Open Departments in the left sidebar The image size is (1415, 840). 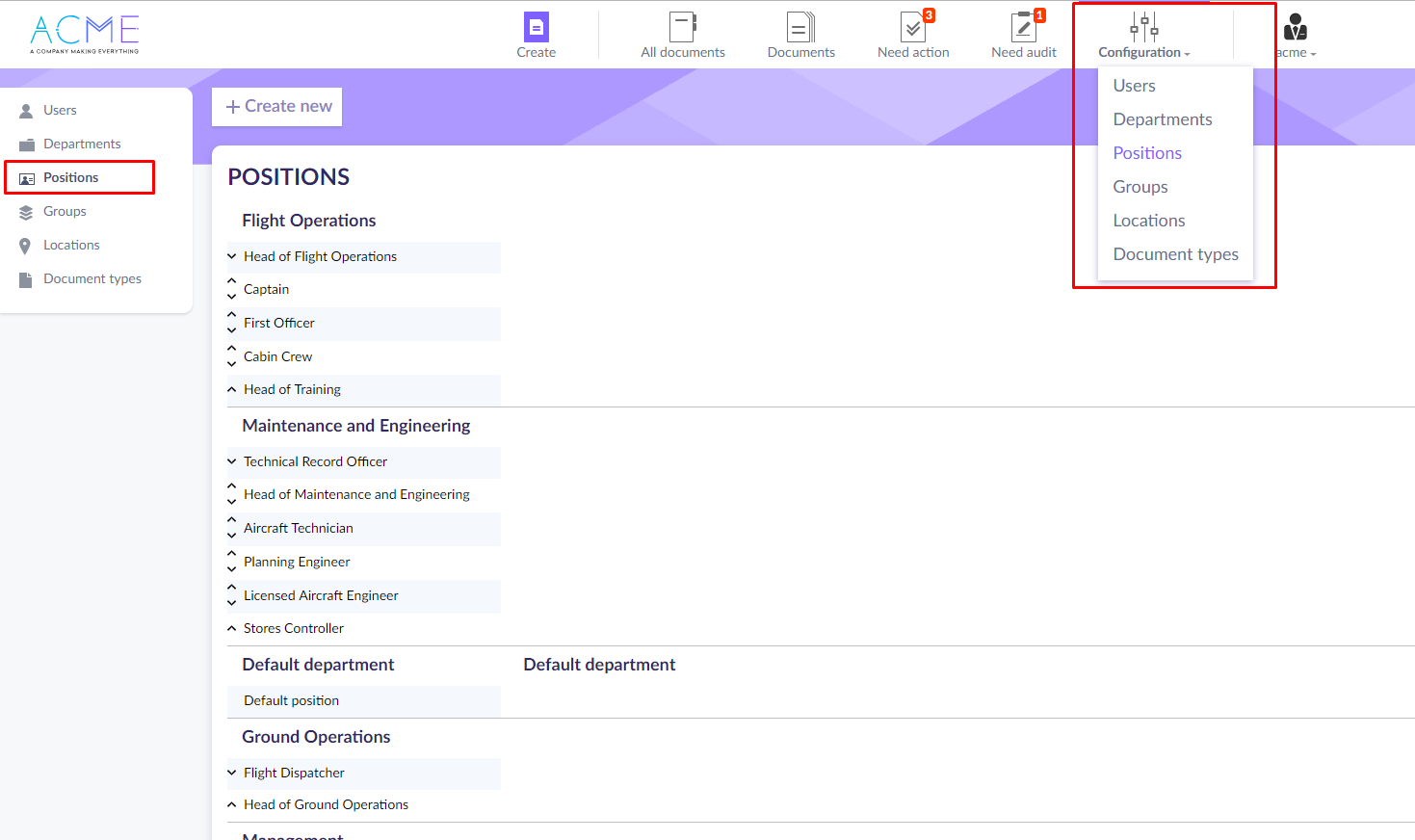(x=82, y=144)
